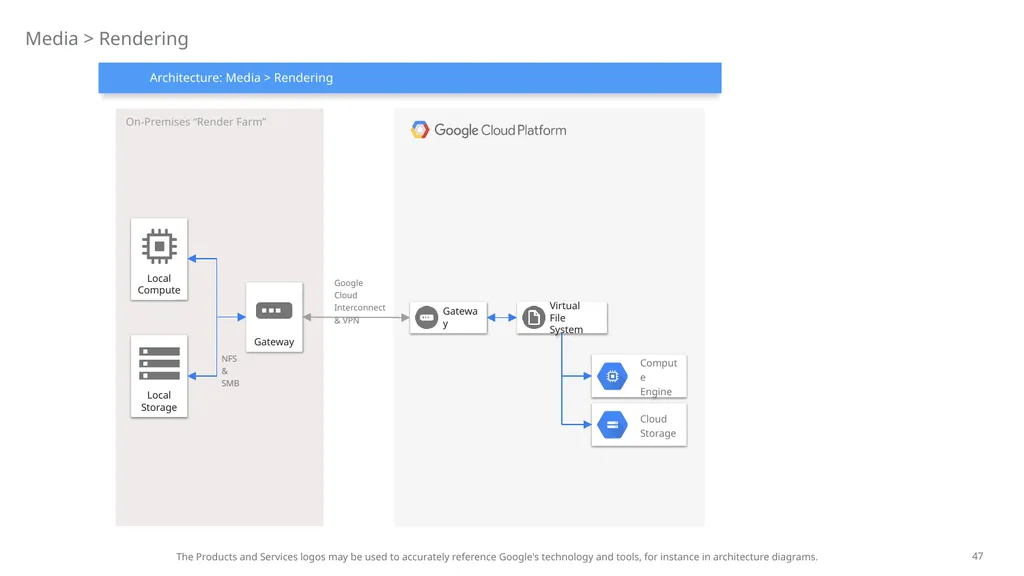
Task: Select the cloud 'Gateway' wrapped label text
Action: pos(460,317)
